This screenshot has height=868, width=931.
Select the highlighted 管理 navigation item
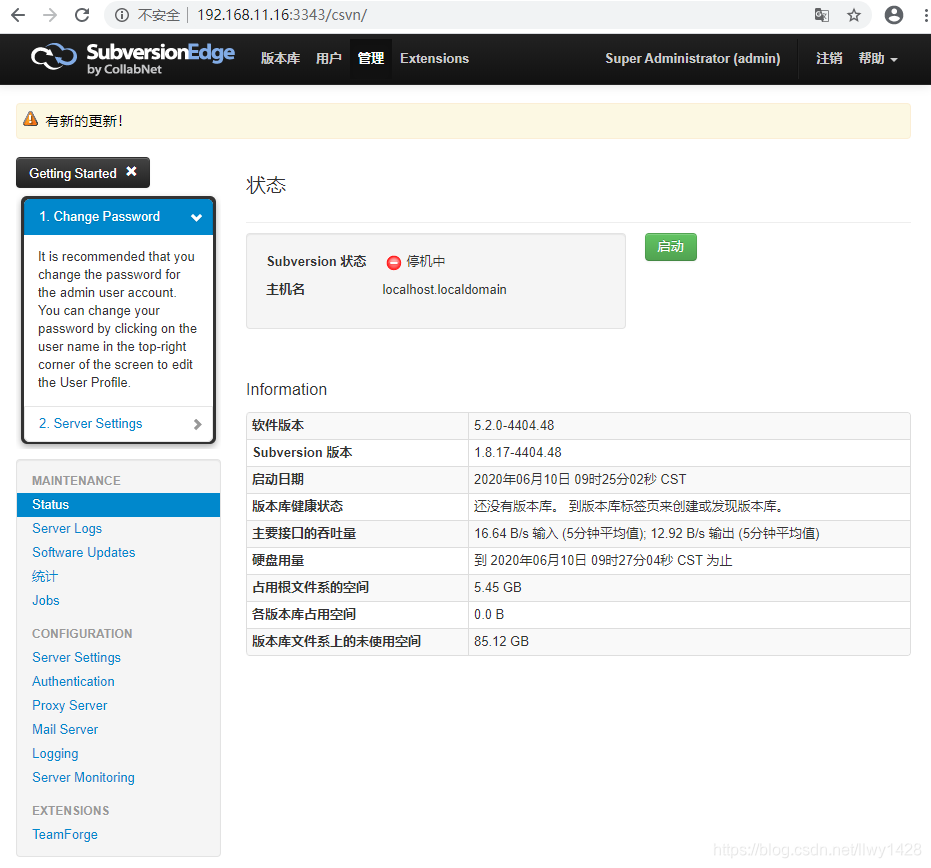click(370, 58)
